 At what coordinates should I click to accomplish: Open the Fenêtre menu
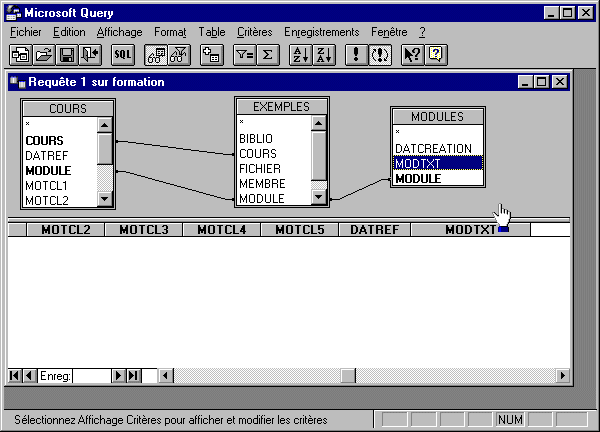click(389, 32)
